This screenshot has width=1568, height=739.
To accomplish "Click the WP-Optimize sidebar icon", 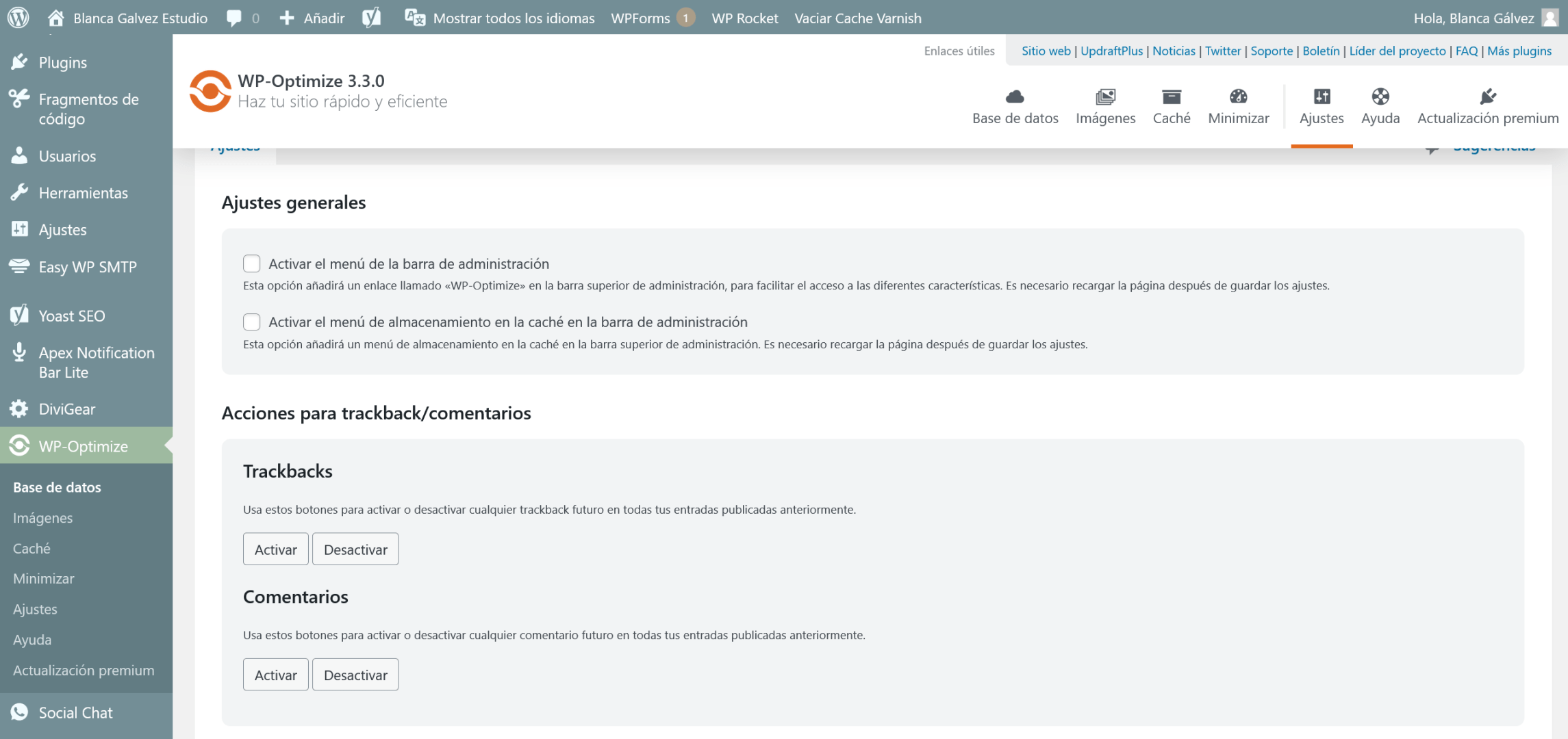I will click(19, 446).
